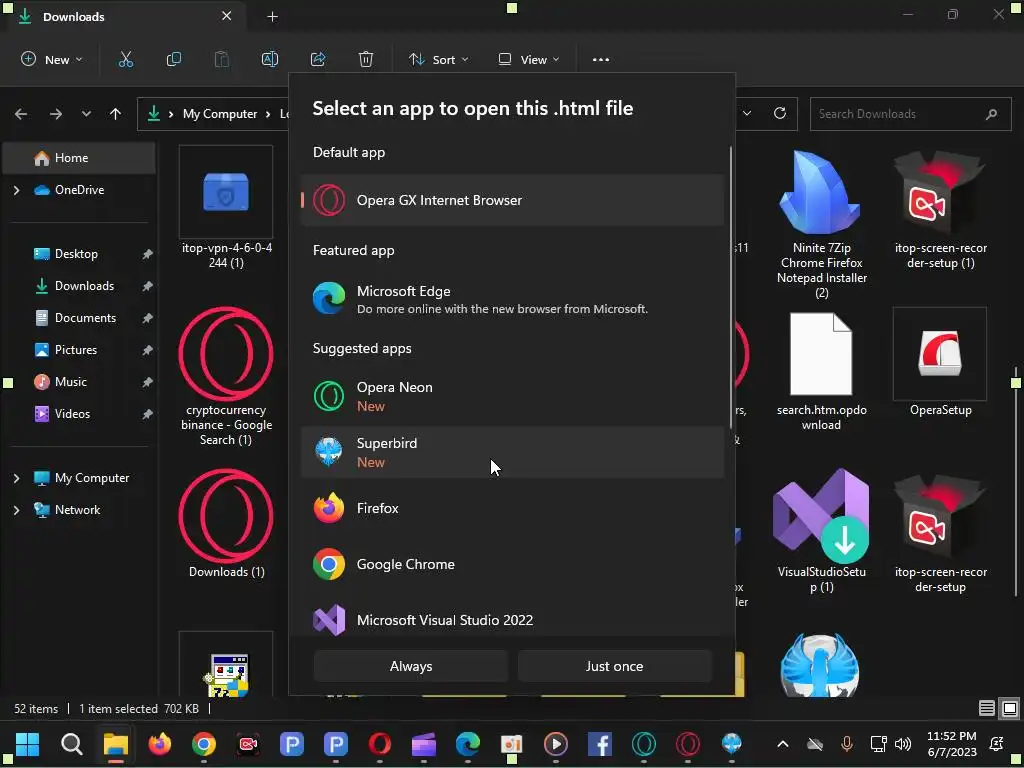
Task: Pick Microsoft Visual Studio 2022 from the list
Action: pos(512,620)
